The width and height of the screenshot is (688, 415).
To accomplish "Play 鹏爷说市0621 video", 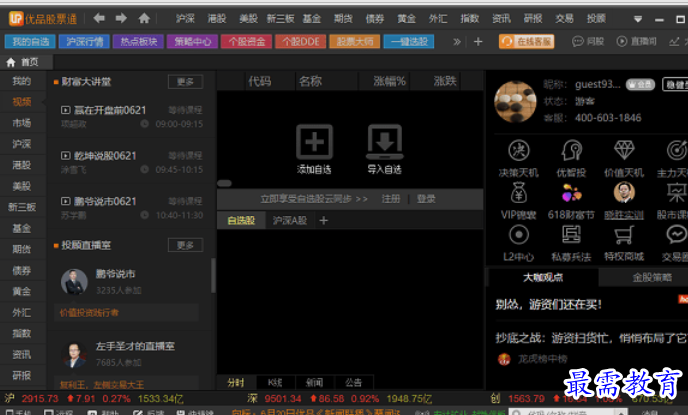I will [65, 201].
